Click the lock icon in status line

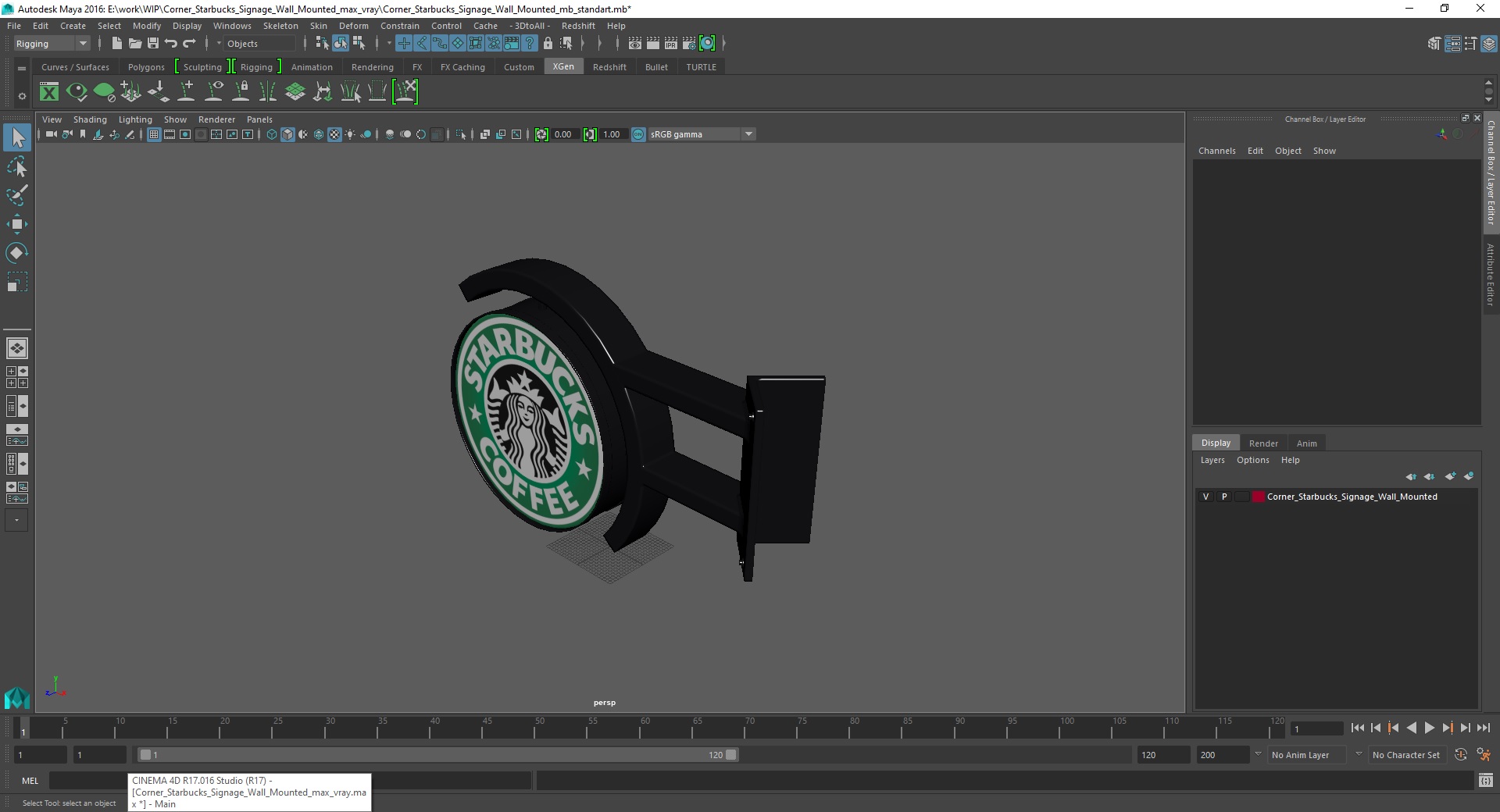coord(548,44)
